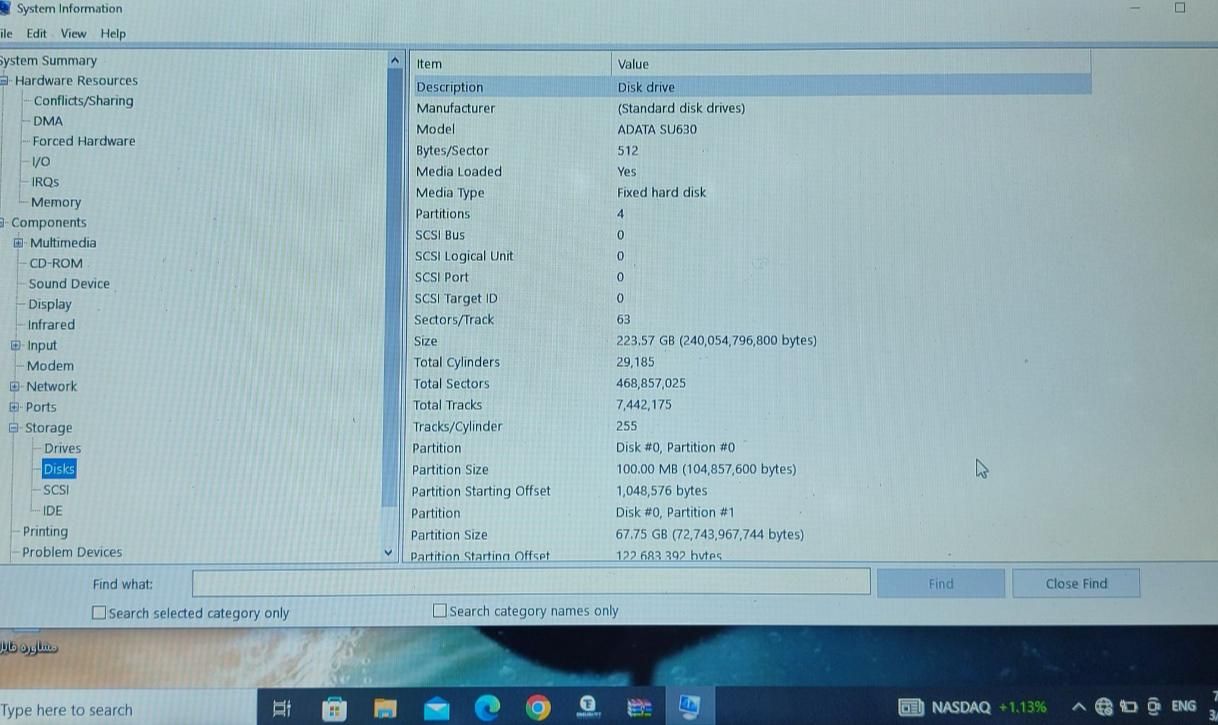Select Problem Devices tree item
The image size is (1218, 725).
click(72, 552)
